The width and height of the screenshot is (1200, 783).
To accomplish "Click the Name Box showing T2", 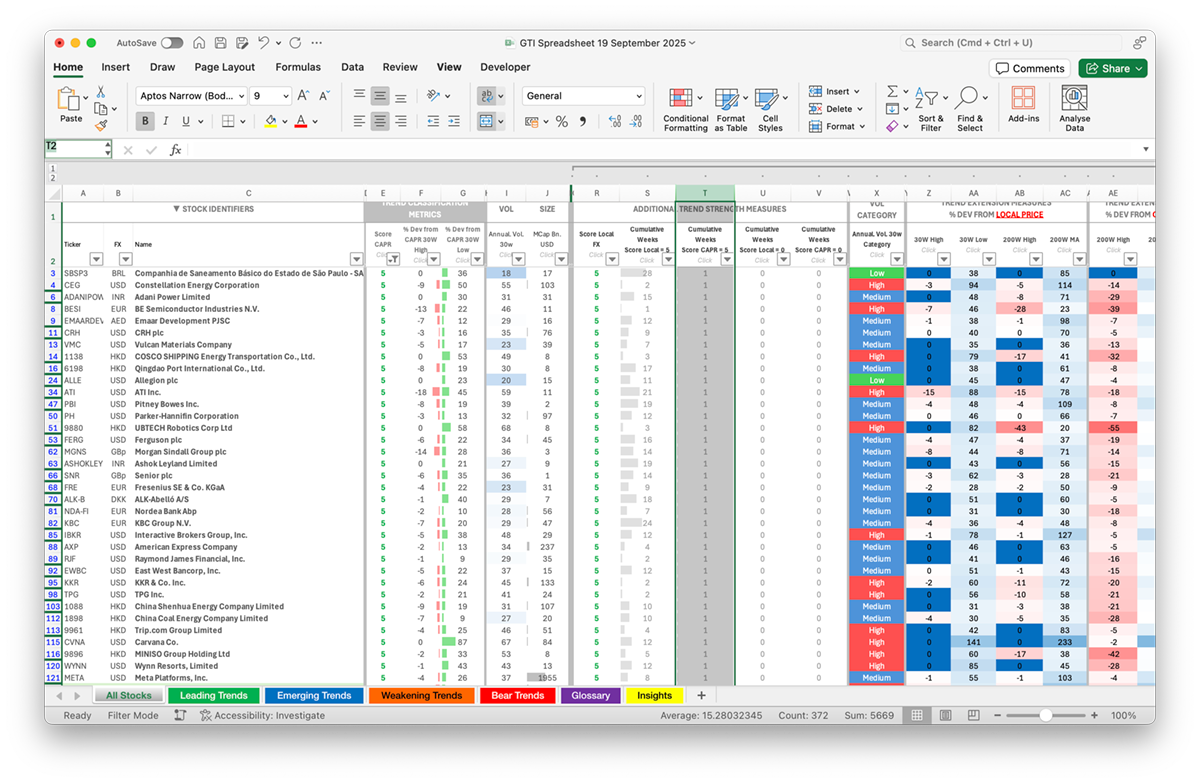I will coord(78,147).
